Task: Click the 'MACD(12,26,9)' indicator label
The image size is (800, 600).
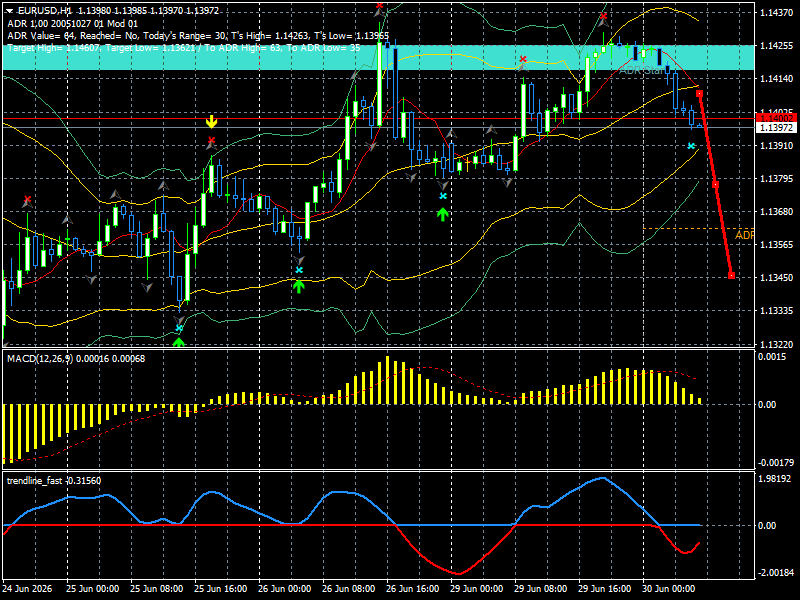Action: pos(76,359)
